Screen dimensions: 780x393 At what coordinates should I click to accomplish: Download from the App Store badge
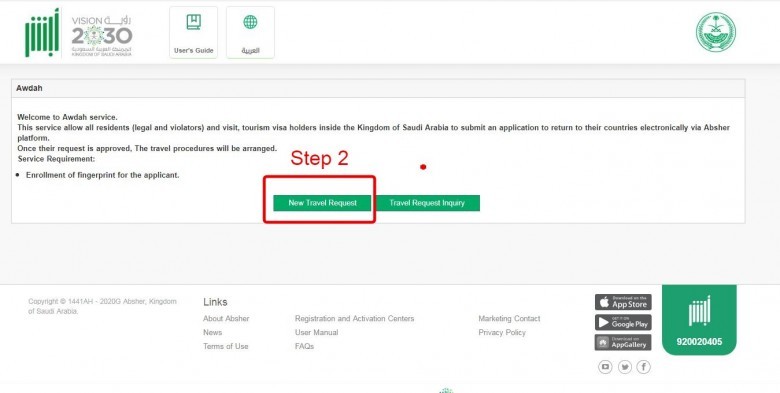click(x=623, y=302)
